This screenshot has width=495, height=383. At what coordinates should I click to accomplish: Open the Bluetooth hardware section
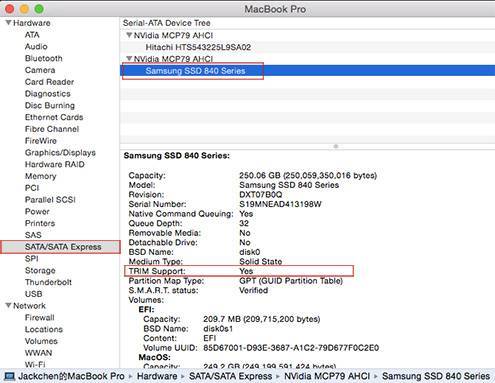click(43, 58)
